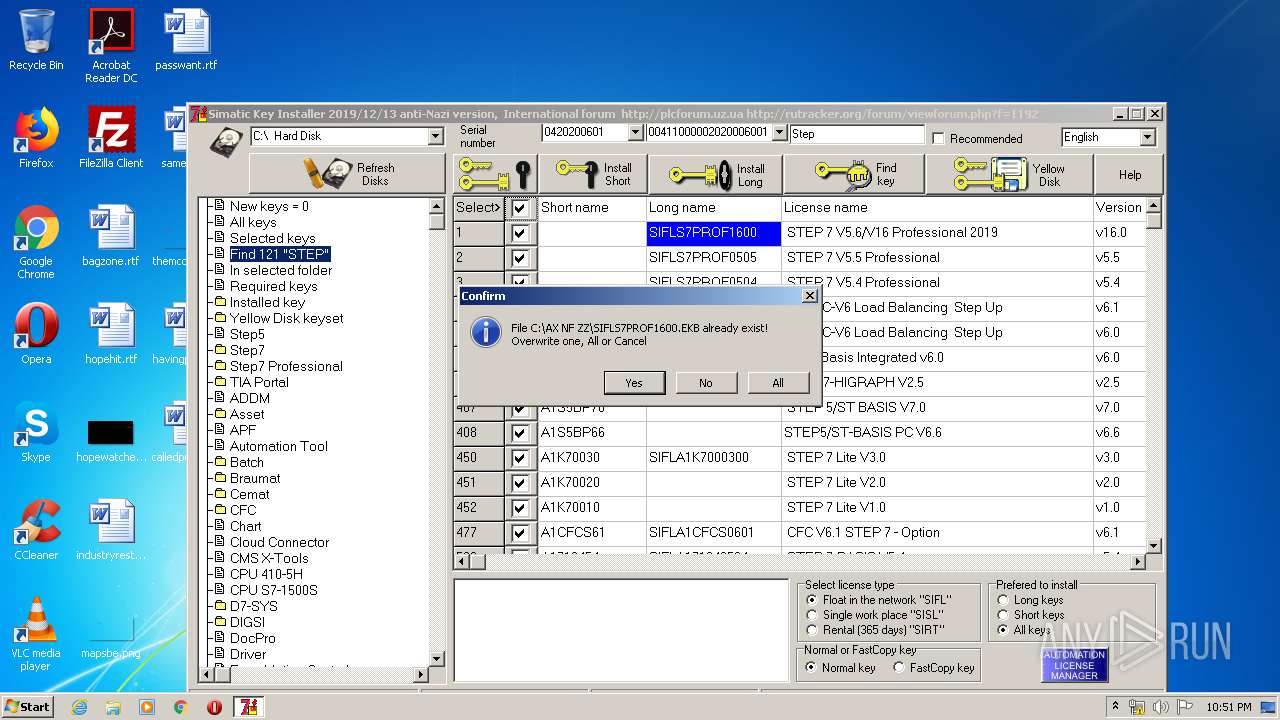Screen dimensions: 1280x720
Task: Open Opera desktop shortcut
Action: [36, 334]
